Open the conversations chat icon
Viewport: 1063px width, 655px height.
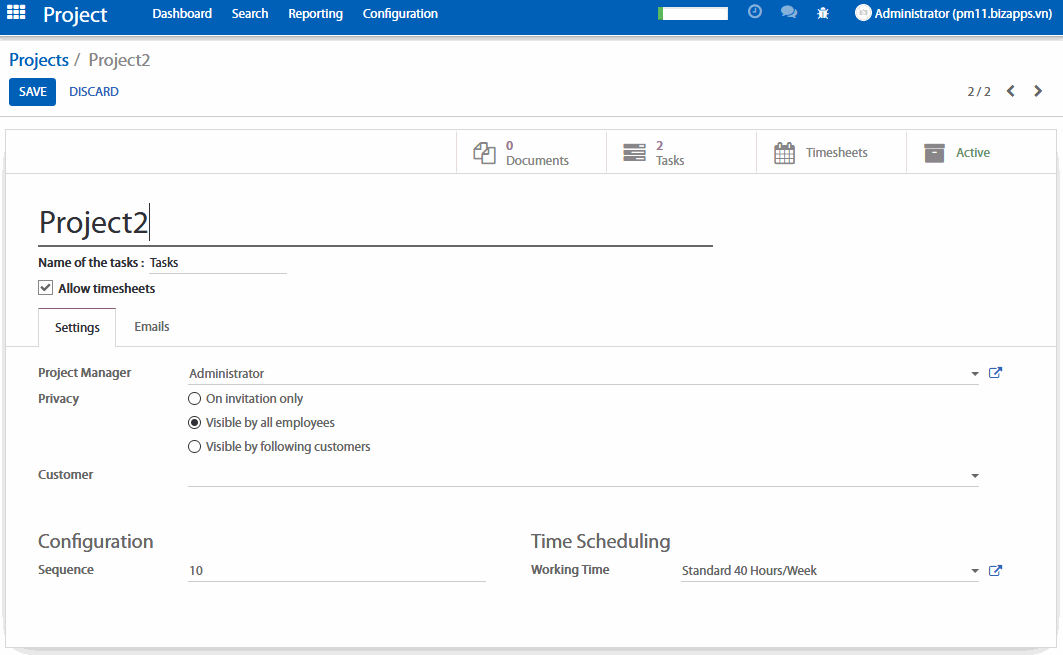(x=788, y=13)
